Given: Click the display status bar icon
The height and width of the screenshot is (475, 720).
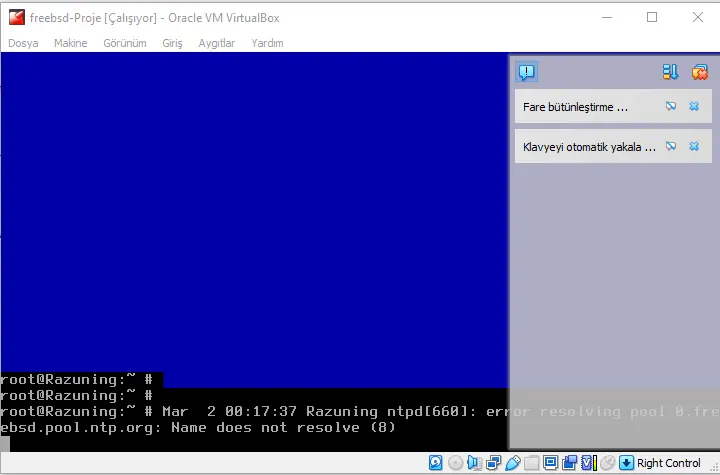Looking at the screenshot, I should pos(551,463).
